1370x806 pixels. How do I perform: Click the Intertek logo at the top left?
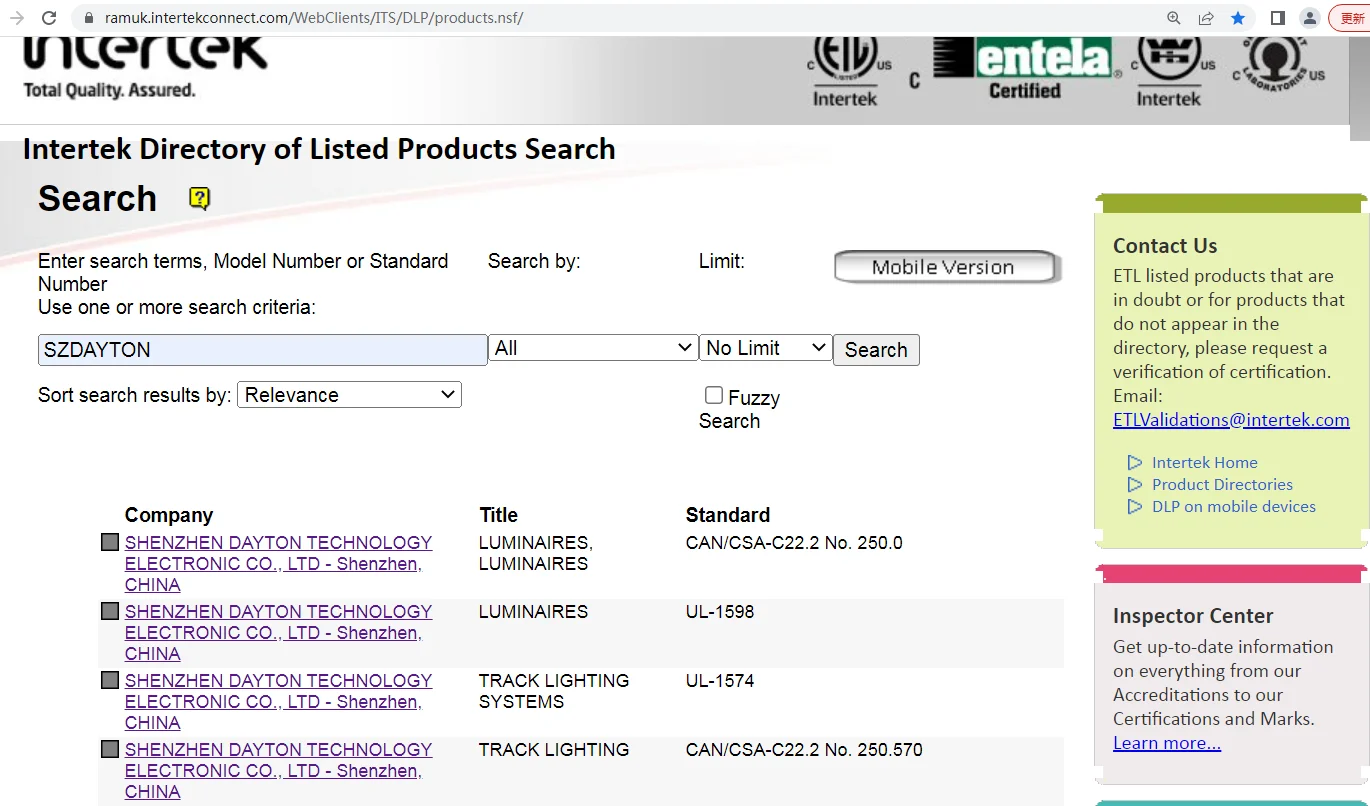click(x=146, y=53)
